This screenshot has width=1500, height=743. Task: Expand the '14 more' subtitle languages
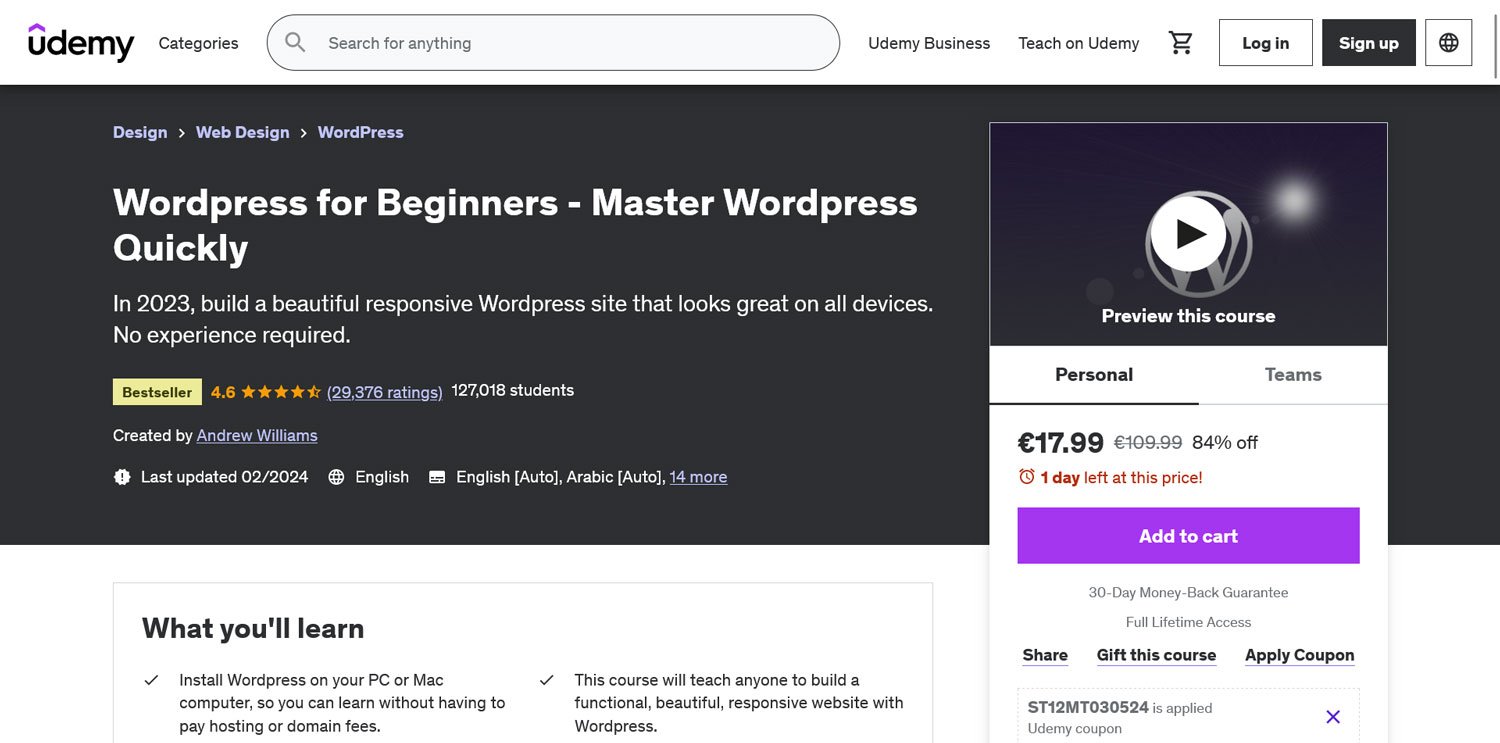pyautogui.click(x=698, y=477)
